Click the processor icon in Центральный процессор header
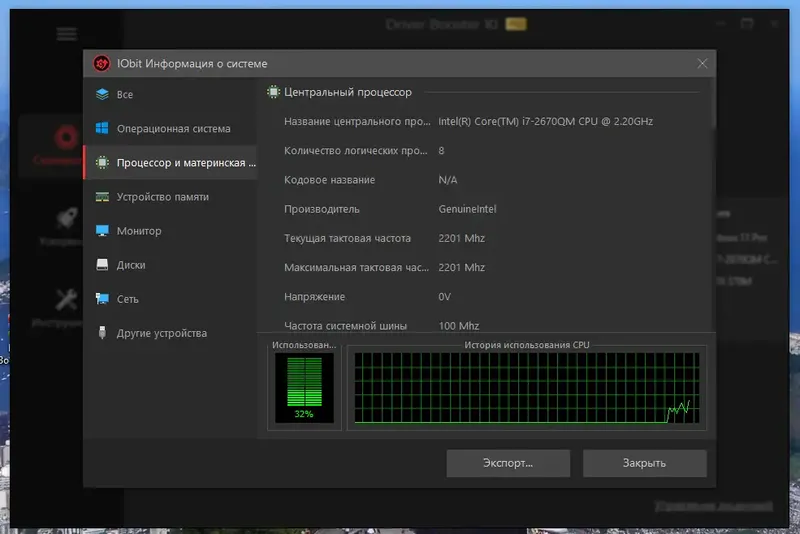The width and height of the screenshot is (800, 534). coord(273,92)
